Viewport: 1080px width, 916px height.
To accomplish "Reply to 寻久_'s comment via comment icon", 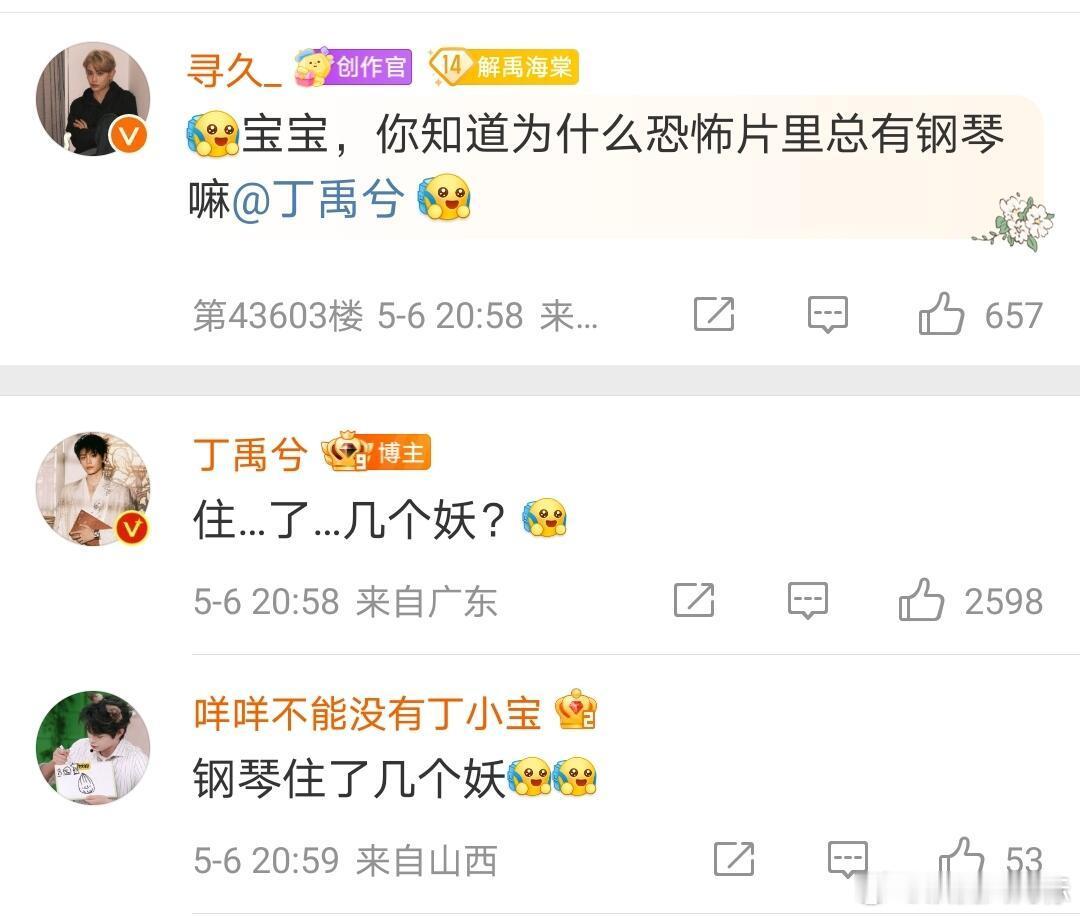I will (x=827, y=314).
